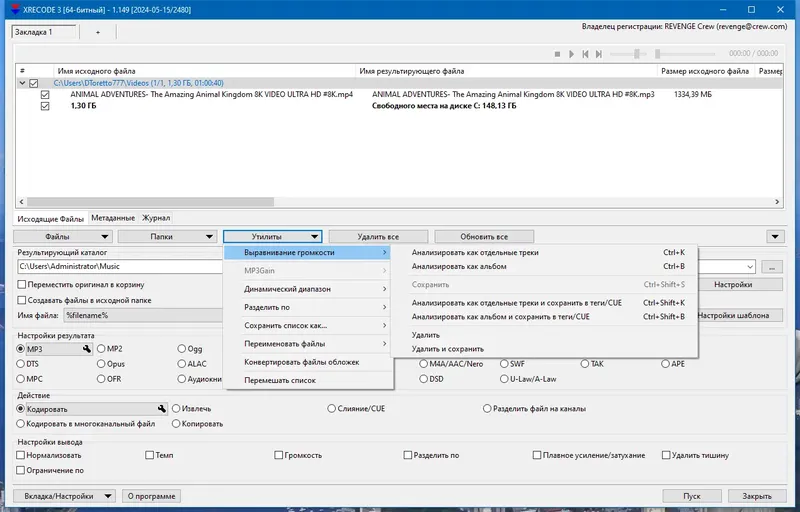Expand Сохранить список как submenu
Viewport: 800px width, 512px height.
(x=309, y=325)
